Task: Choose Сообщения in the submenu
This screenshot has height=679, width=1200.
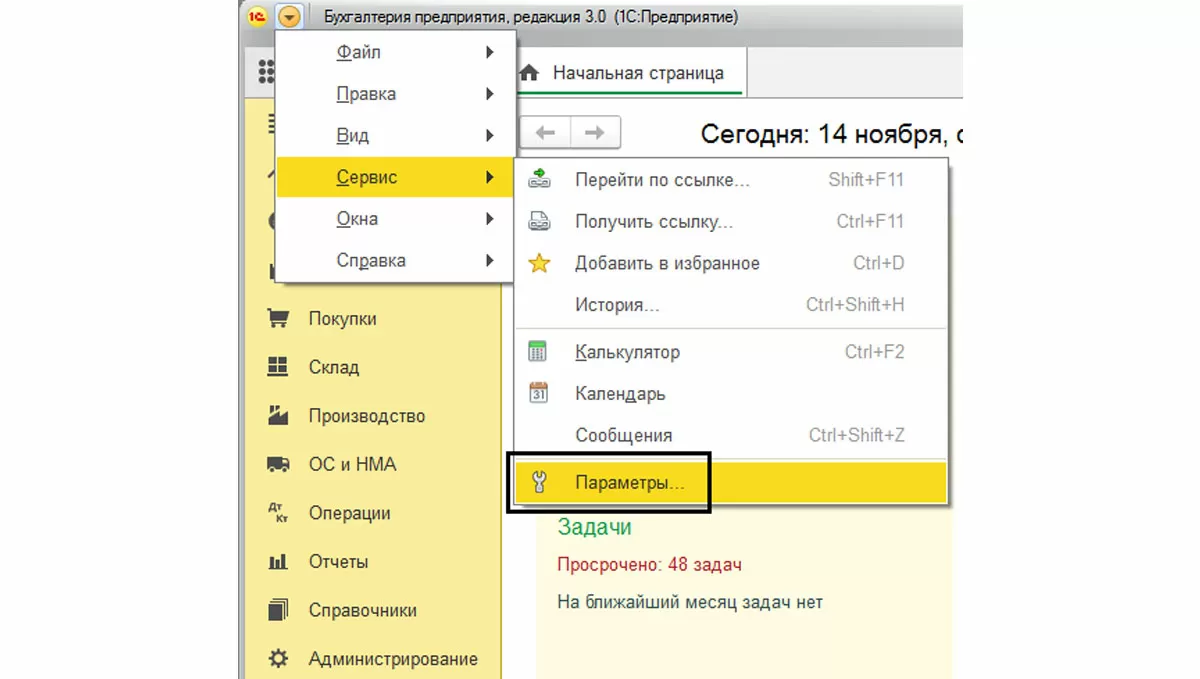Action: click(623, 436)
